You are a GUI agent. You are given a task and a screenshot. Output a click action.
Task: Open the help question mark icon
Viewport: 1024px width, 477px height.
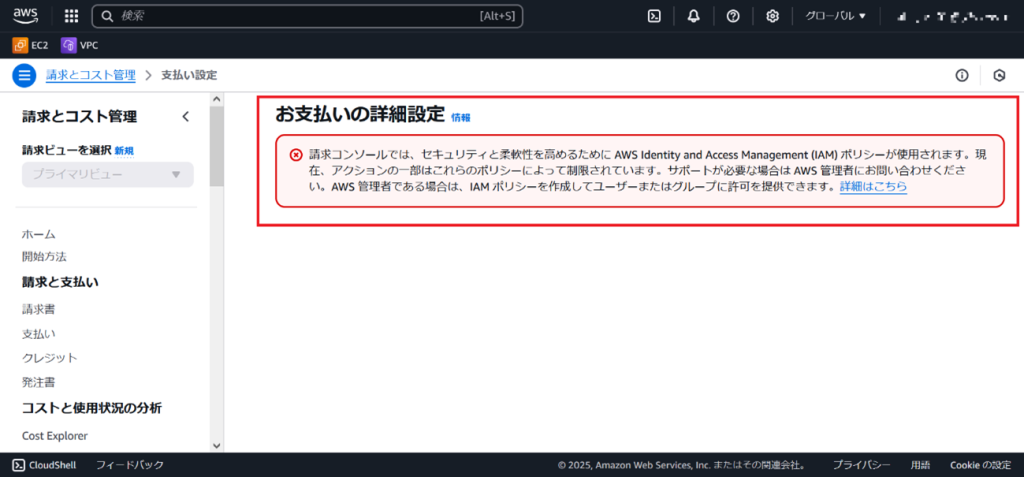click(x=733, y=16)
